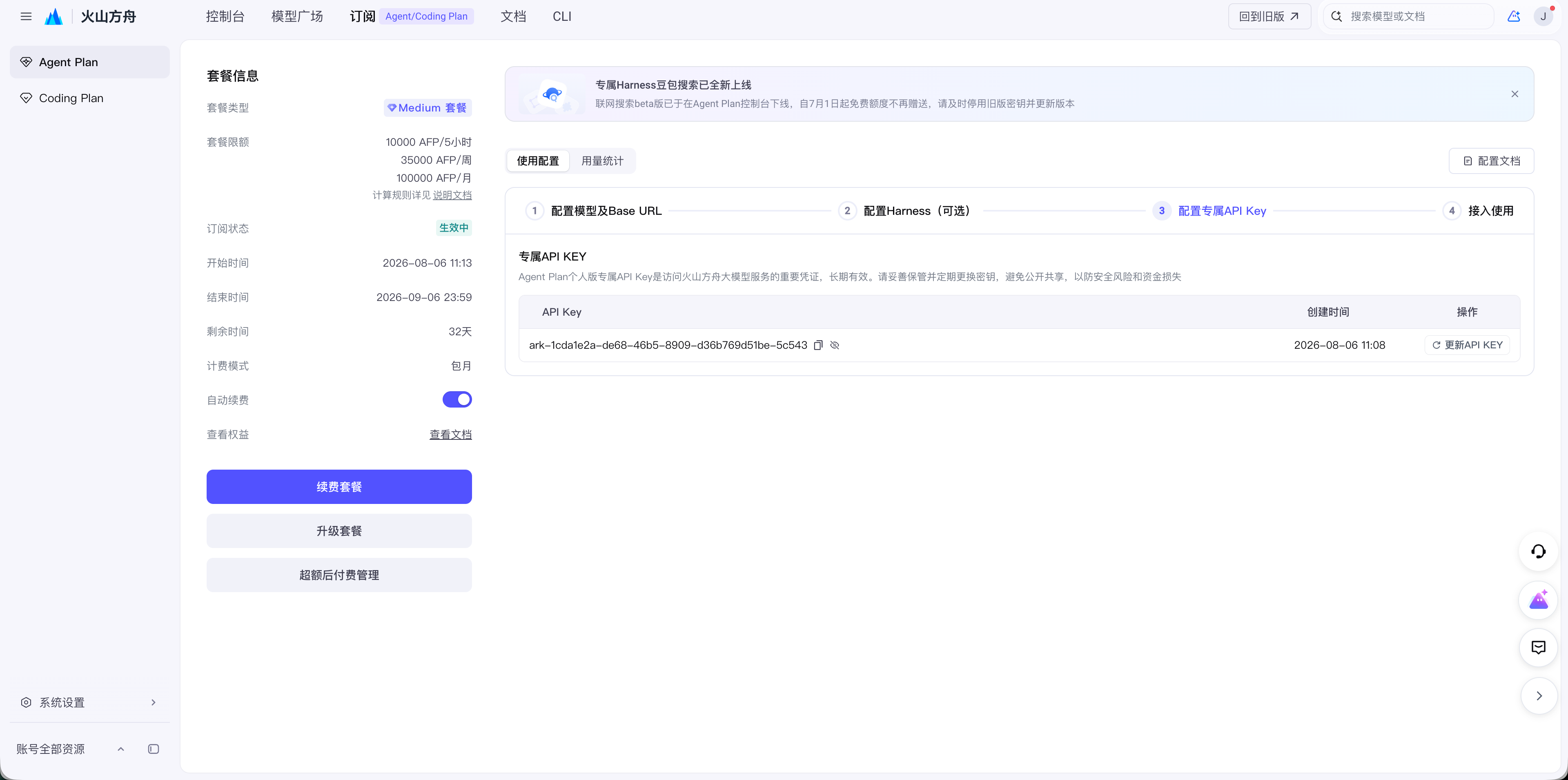Toggle the 自动续费 switch

tap(457, 399)
